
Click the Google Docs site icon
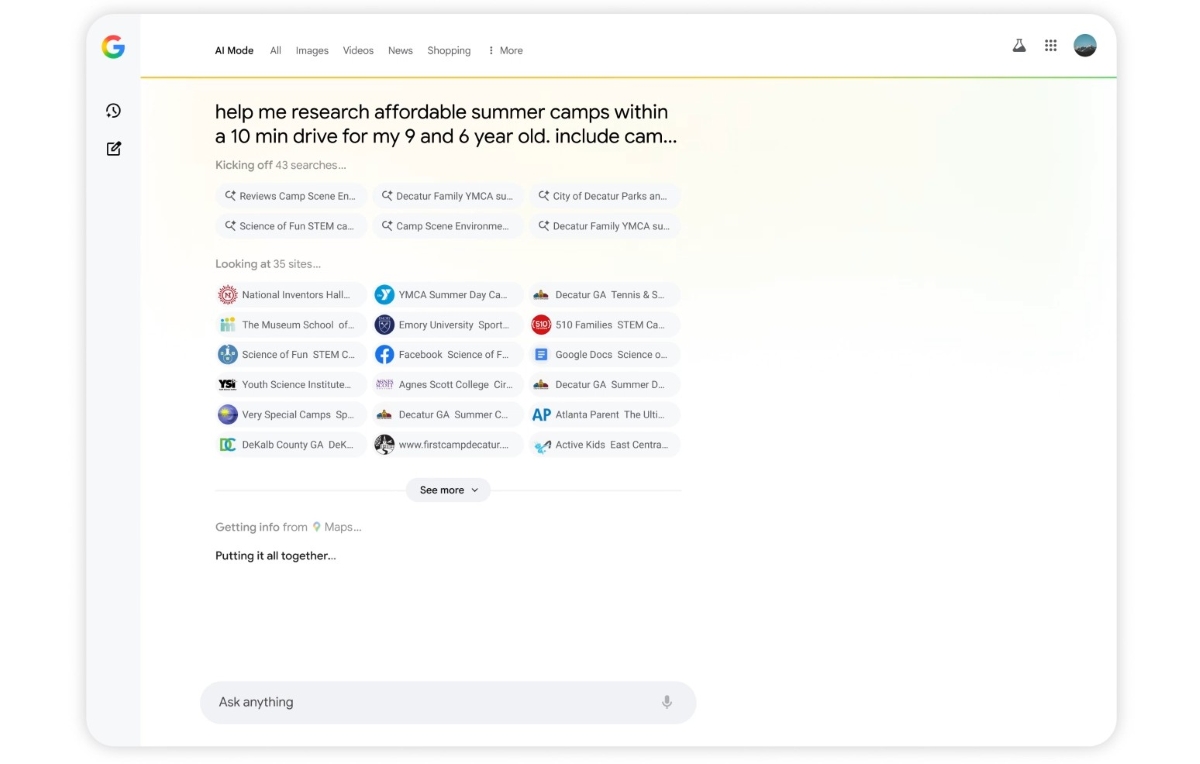541,355
